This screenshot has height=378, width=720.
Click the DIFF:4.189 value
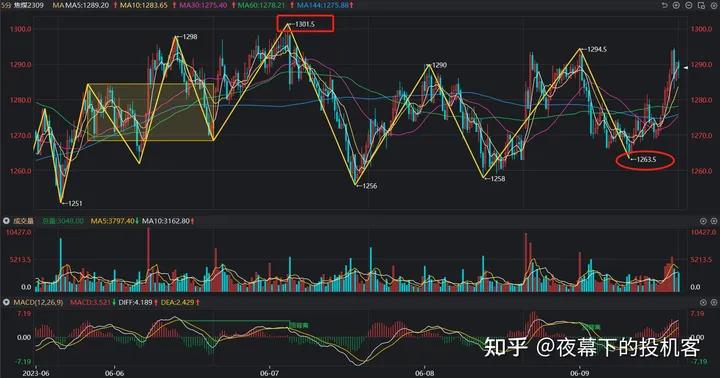[x=135, y=302]
